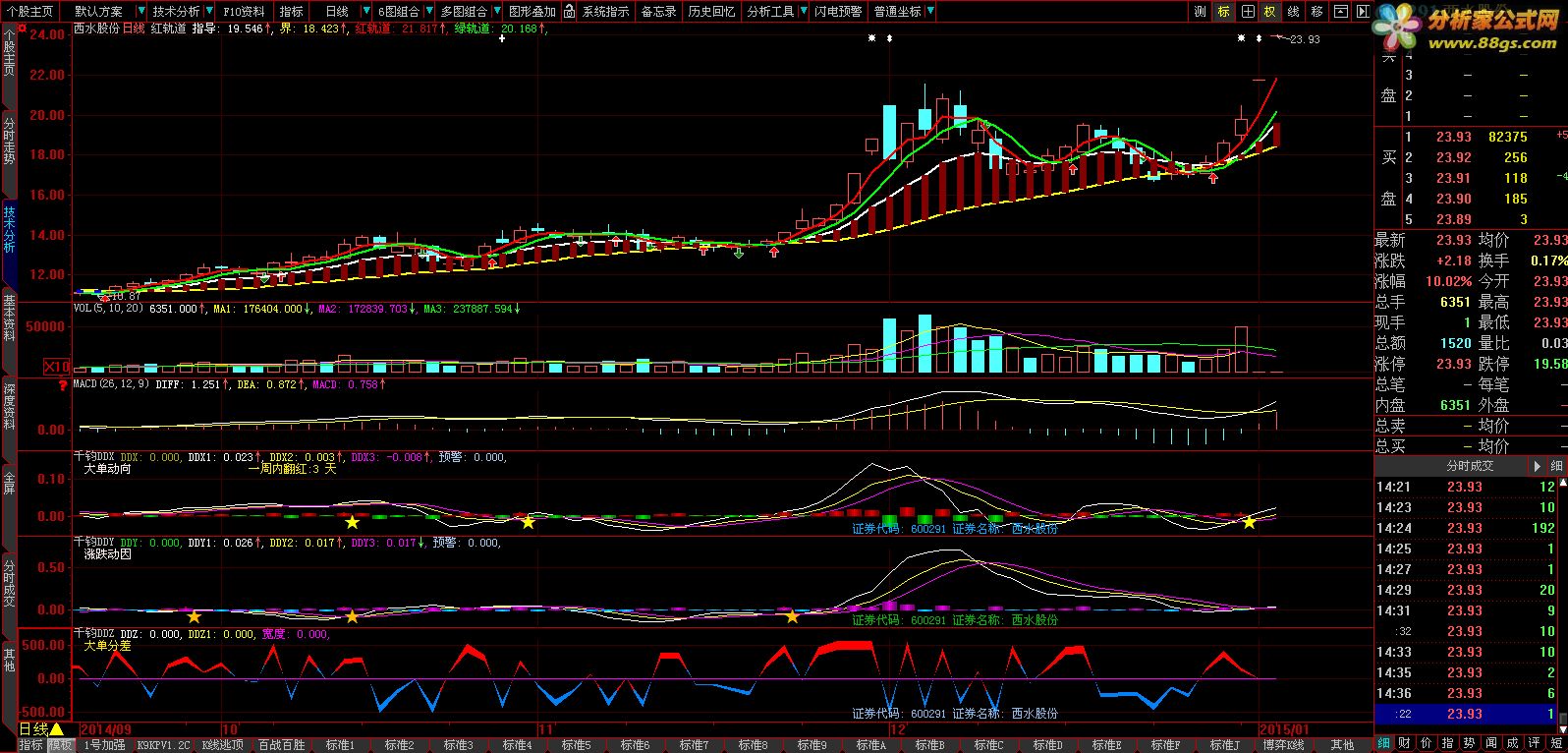The image size is (1568, 753).
Task: Click the side panel play/hide icon
Action: coord(1363,12)
